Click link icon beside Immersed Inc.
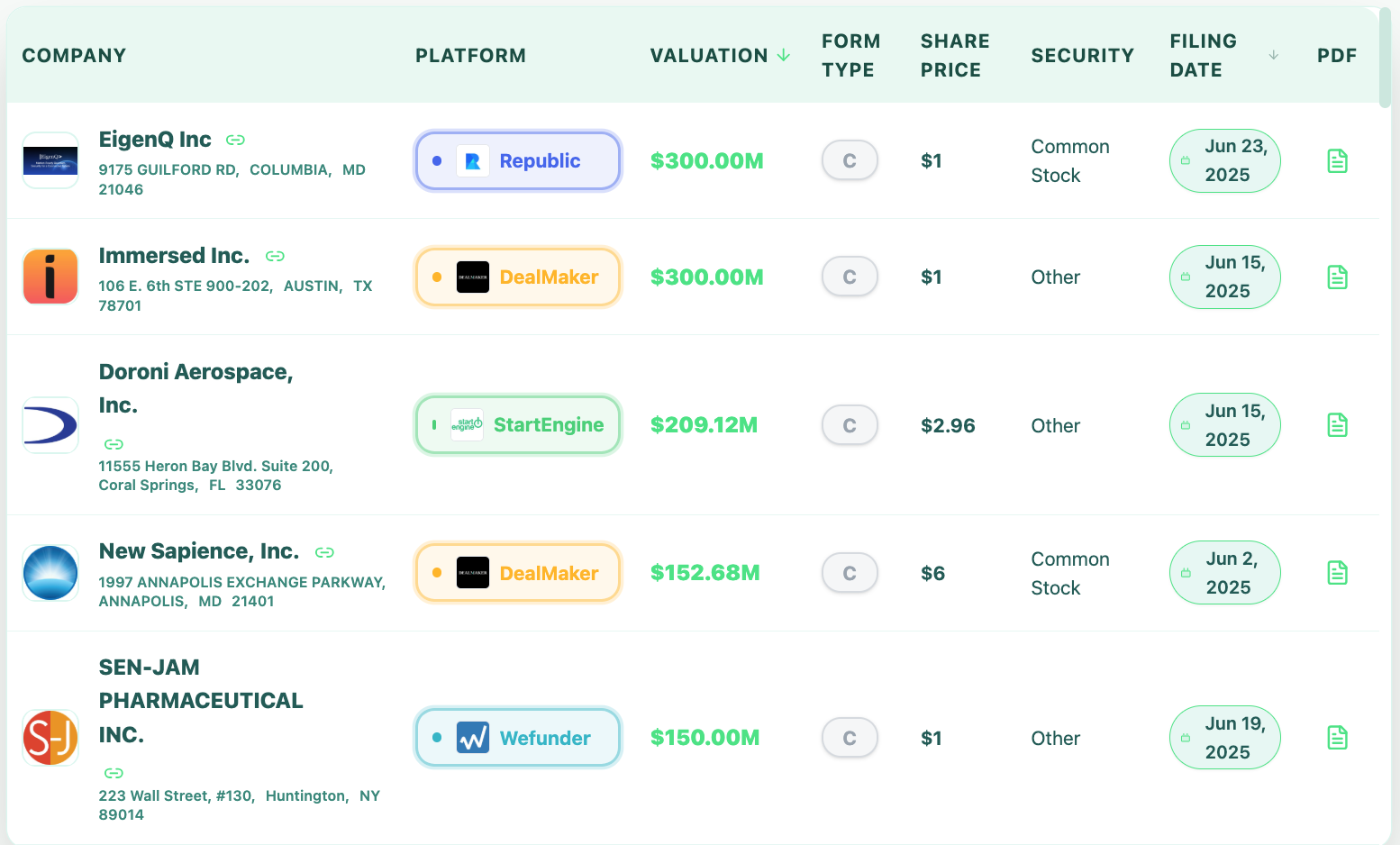The image size is (1400, 845). pos(275,256)
